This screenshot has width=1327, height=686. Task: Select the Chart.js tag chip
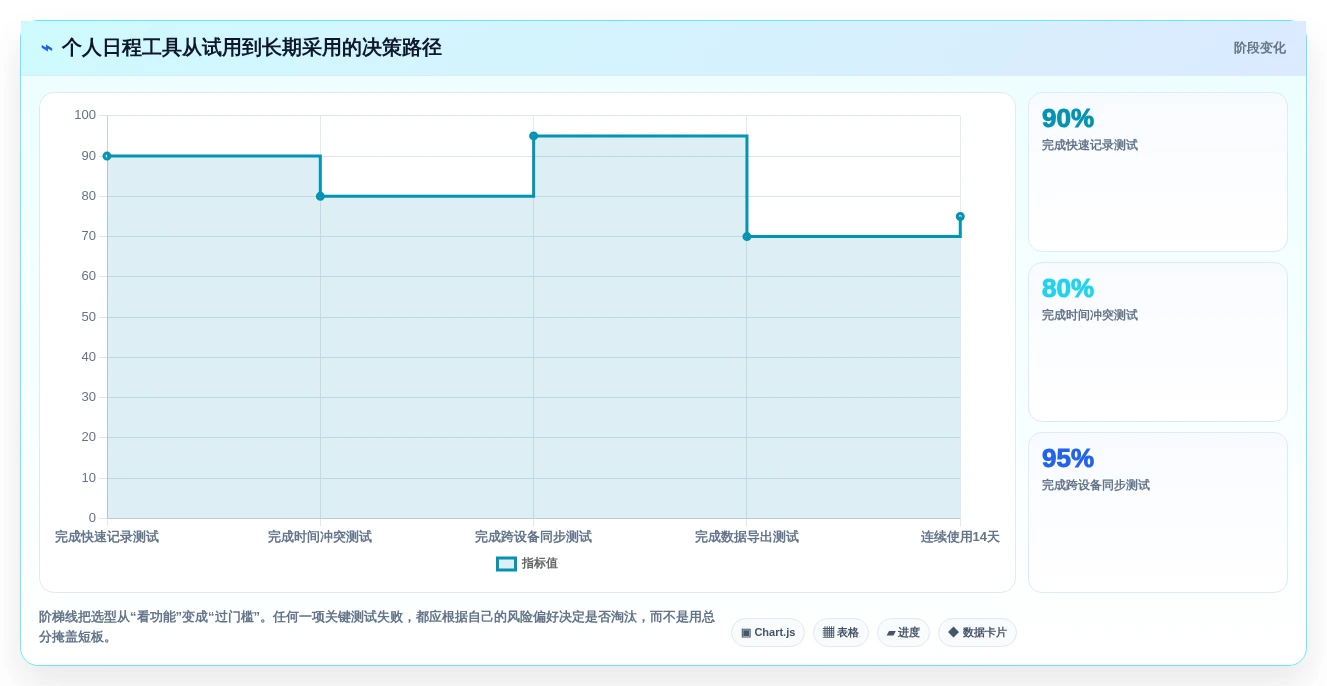point(768,633)
